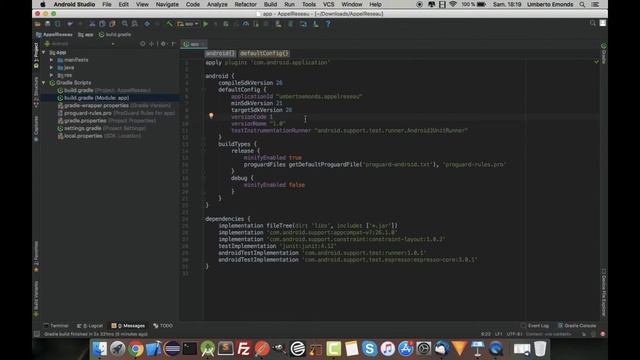Click the Make Project hammer icon
Image resolution: width=640 pixels, height=360 pixels.
point(169,24)
